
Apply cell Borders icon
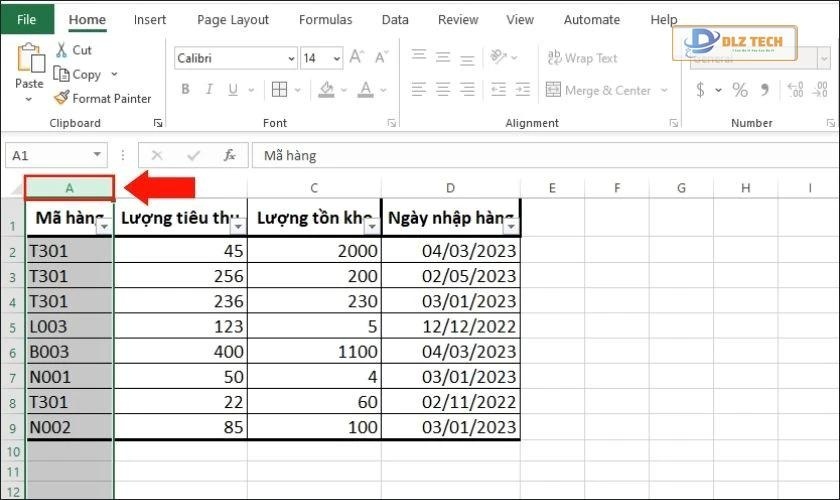point(279,89)
